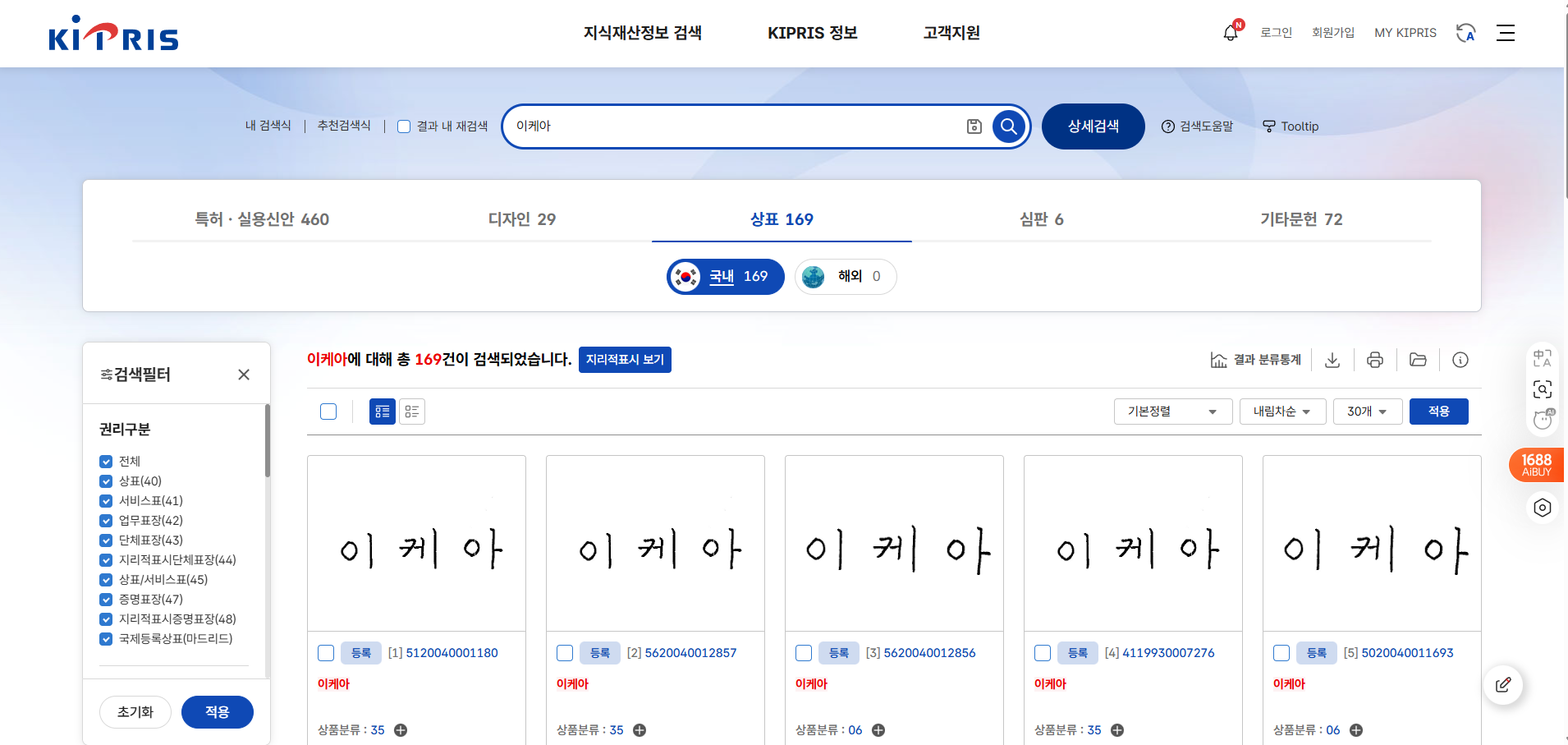Select checkbox for result 5120040001180
Viewport: 1568px width, 745px height.
(326, 653)
